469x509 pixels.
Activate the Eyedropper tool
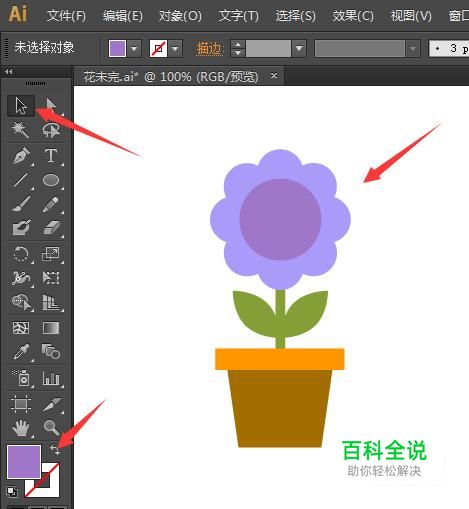coord(21,352)
